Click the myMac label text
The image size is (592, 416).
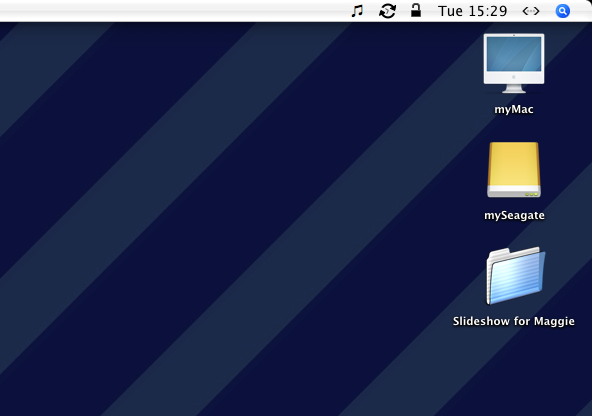514,109
